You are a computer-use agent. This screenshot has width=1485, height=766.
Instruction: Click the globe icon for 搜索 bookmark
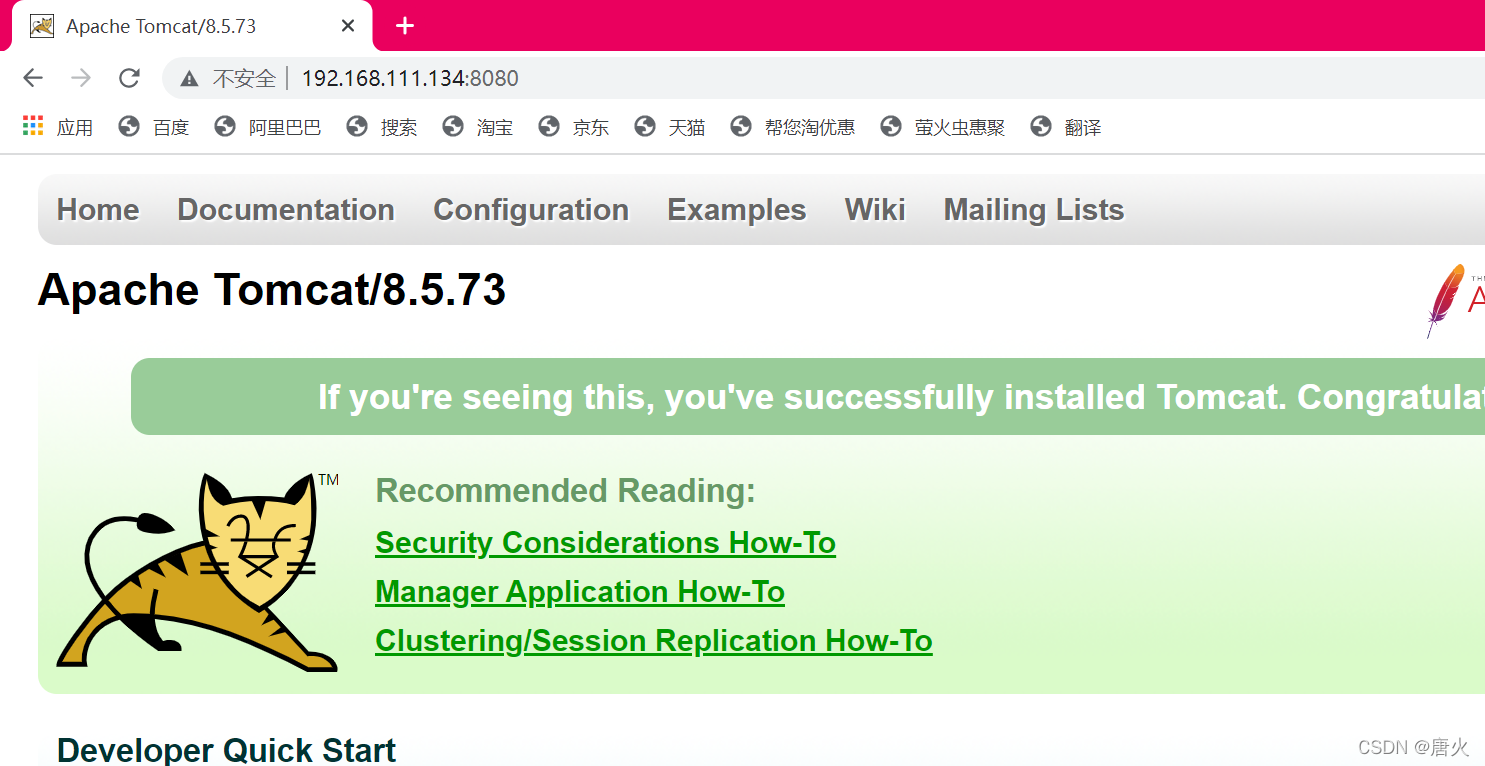pos(357,126)
